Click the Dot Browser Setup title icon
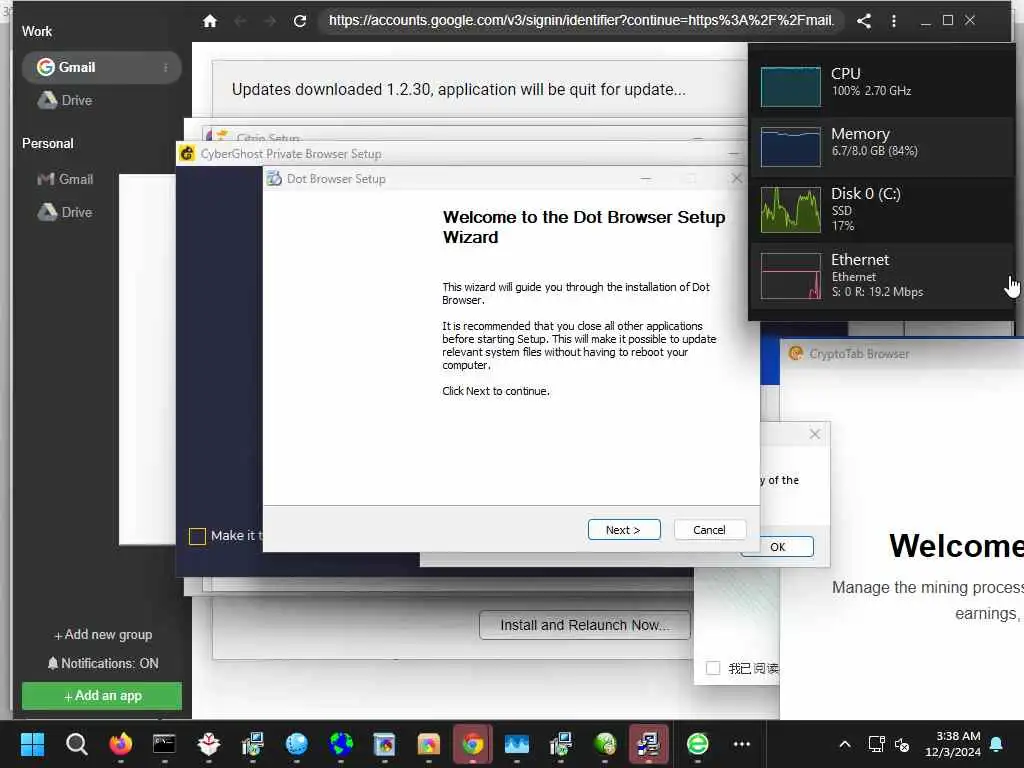The image size is (1024, 768). pyautogui.click(x=274, y=178)
